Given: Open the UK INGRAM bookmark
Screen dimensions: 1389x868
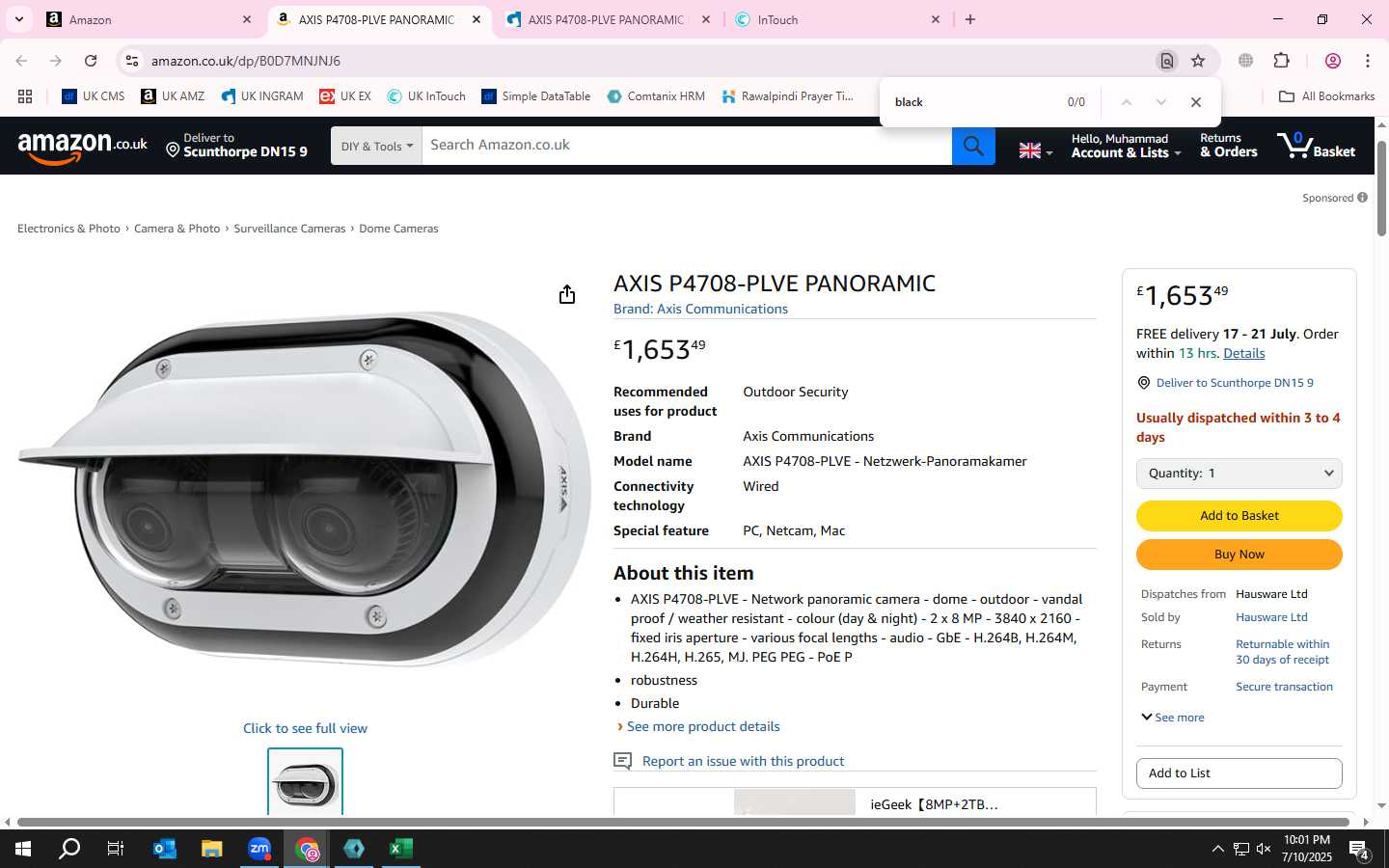Looking at the screenshot, I should (x=262, y=96).
